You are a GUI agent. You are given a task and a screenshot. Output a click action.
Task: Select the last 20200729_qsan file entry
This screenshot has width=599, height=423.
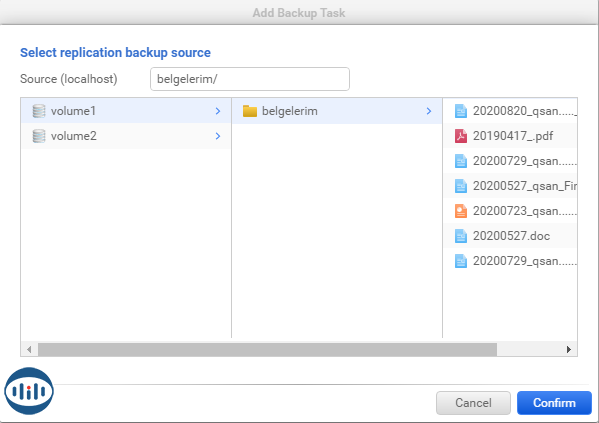(510, 261)
